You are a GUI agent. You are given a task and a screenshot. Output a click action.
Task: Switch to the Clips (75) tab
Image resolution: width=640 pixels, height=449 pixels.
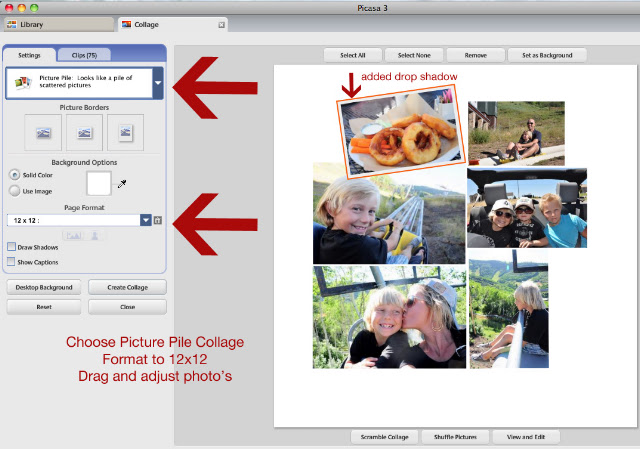pos(84,55)
